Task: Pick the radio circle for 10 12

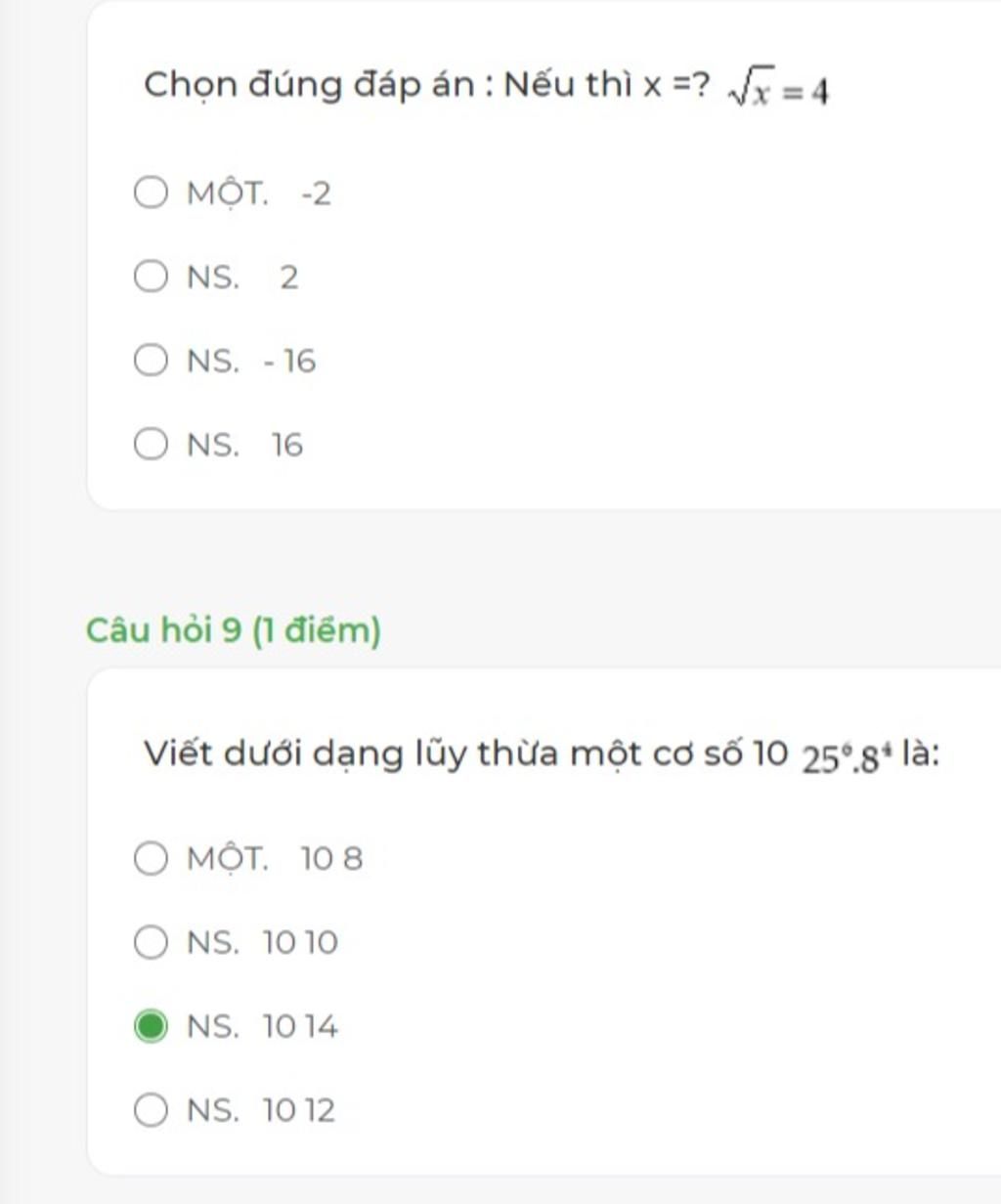Action: coord(151,1110)
